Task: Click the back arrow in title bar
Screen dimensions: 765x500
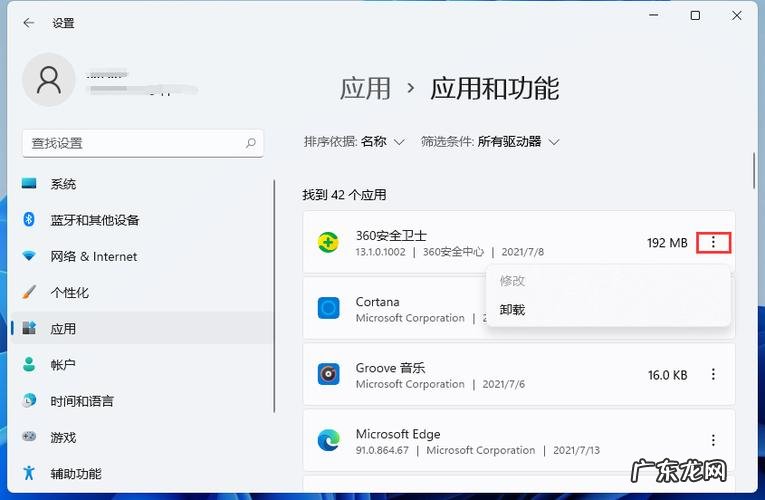Action: [x=29, y=22]
